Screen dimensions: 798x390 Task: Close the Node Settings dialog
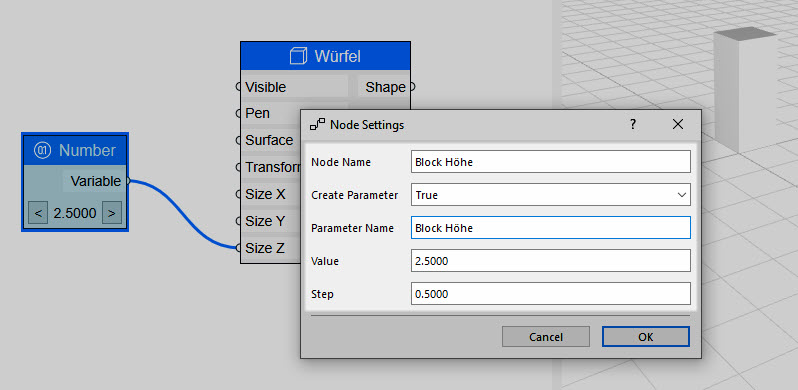click(677, 124)
